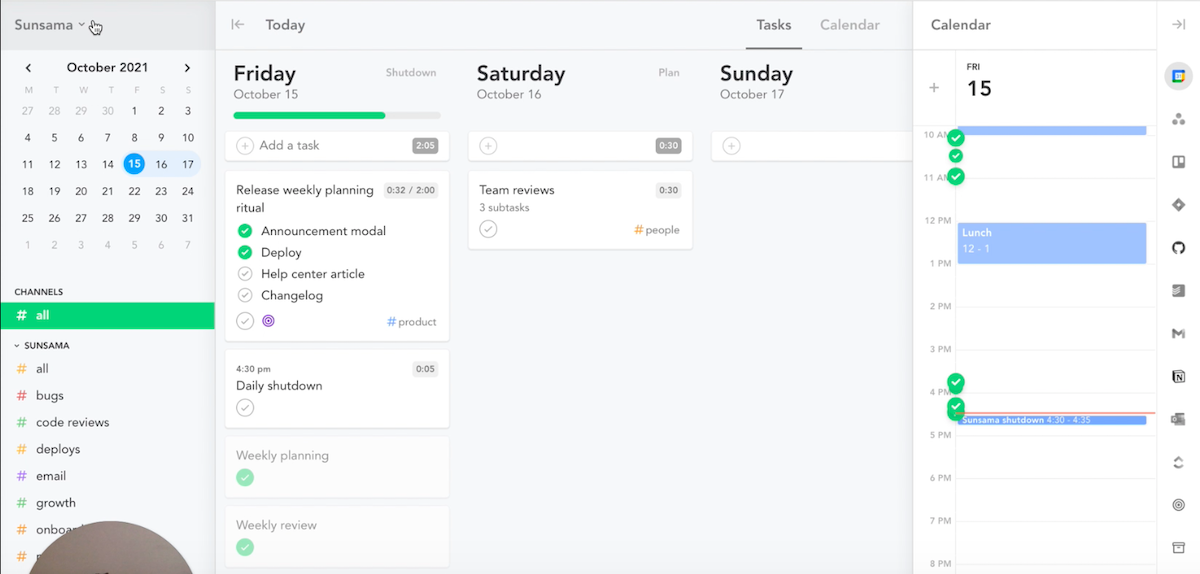
Task: Click the Today button
Action: coord(285,25)
